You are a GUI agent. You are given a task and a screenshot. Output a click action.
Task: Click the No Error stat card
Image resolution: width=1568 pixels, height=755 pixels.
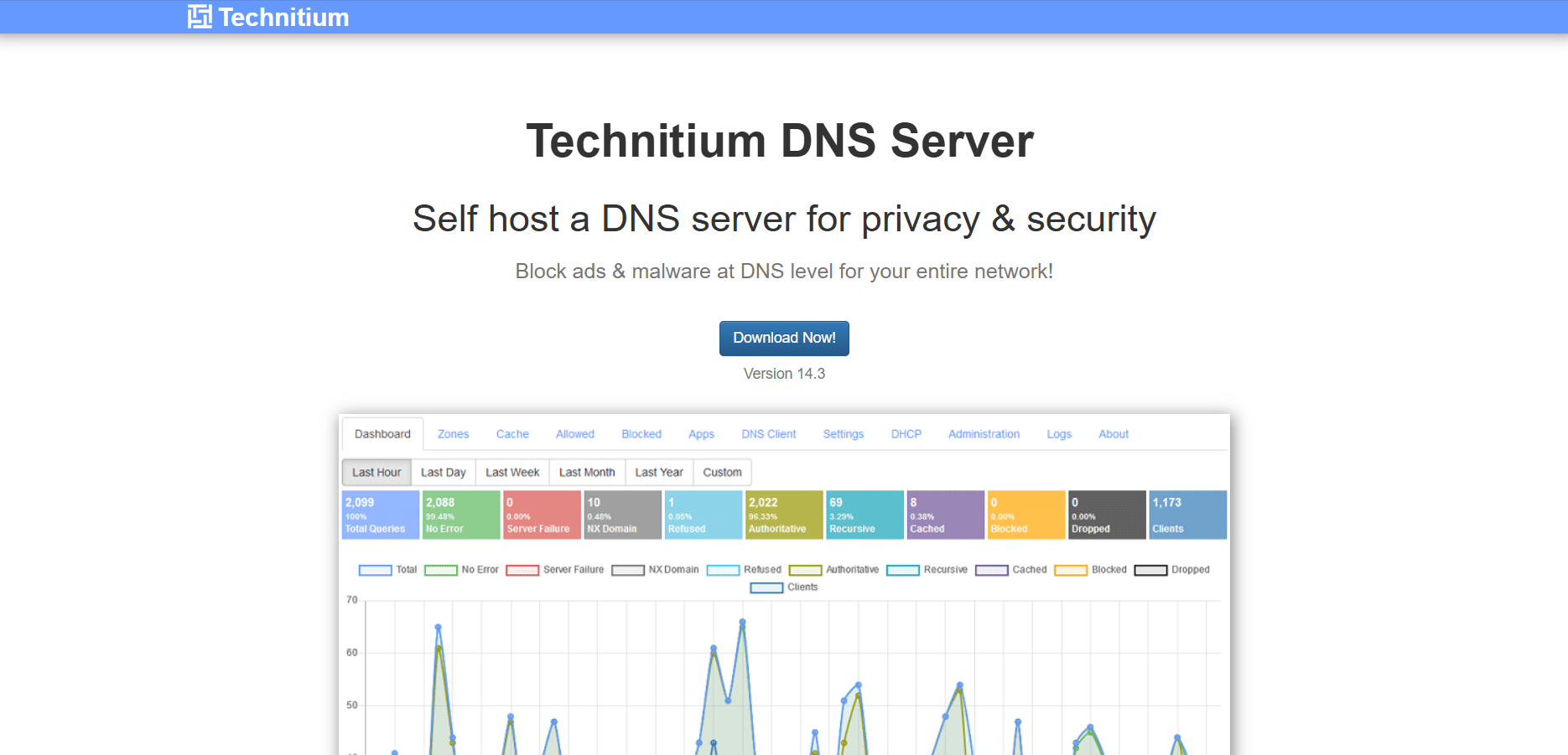461,515
